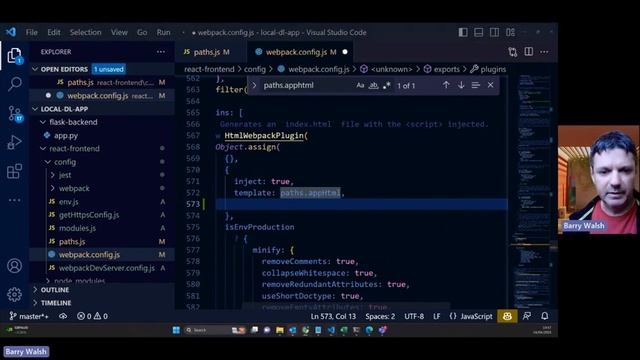The image size is (640, 360).
Task: Open editor More Actions ellipsis
Action: (x=544, y=52)
